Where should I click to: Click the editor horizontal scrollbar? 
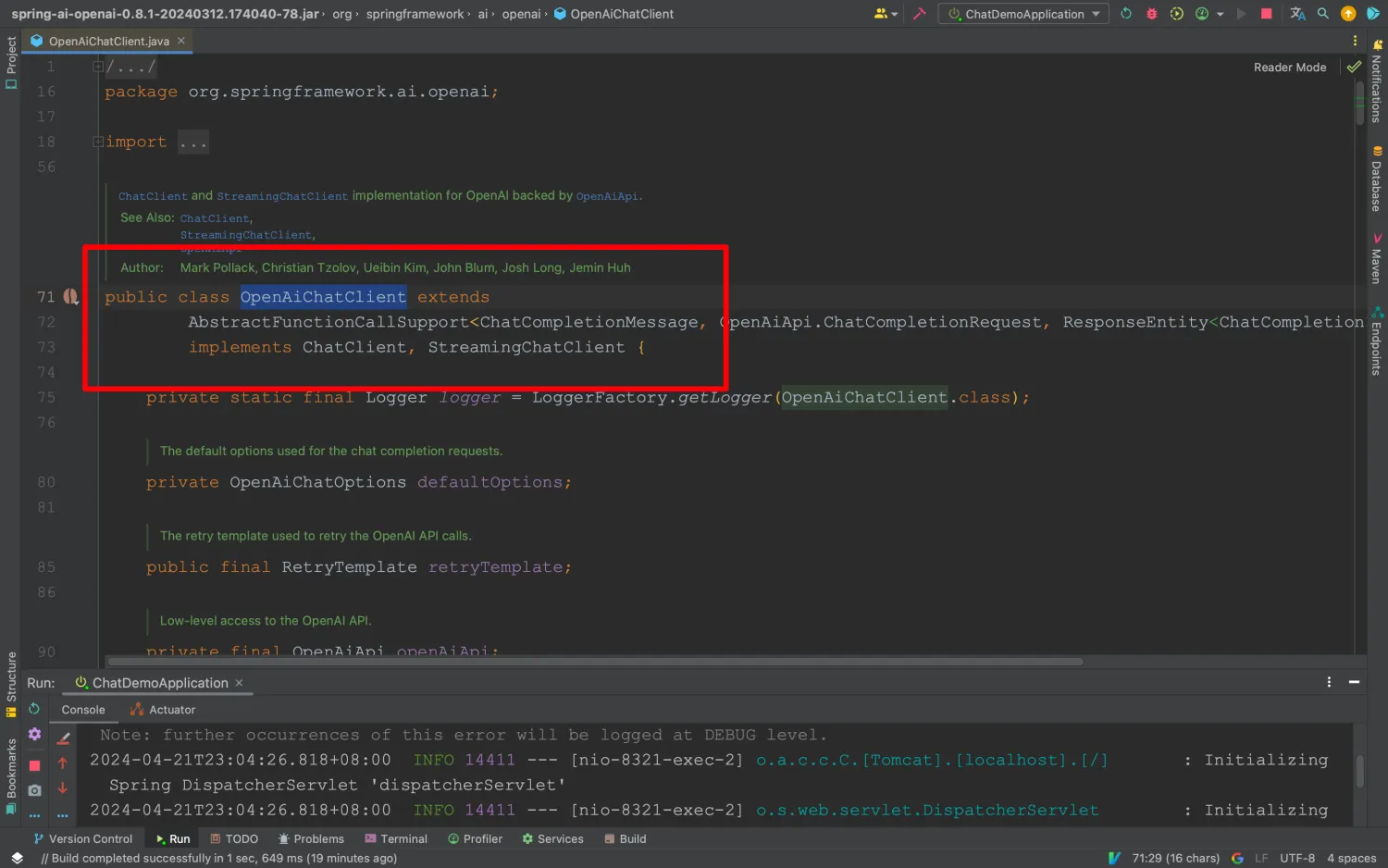[x=595, y=662]
